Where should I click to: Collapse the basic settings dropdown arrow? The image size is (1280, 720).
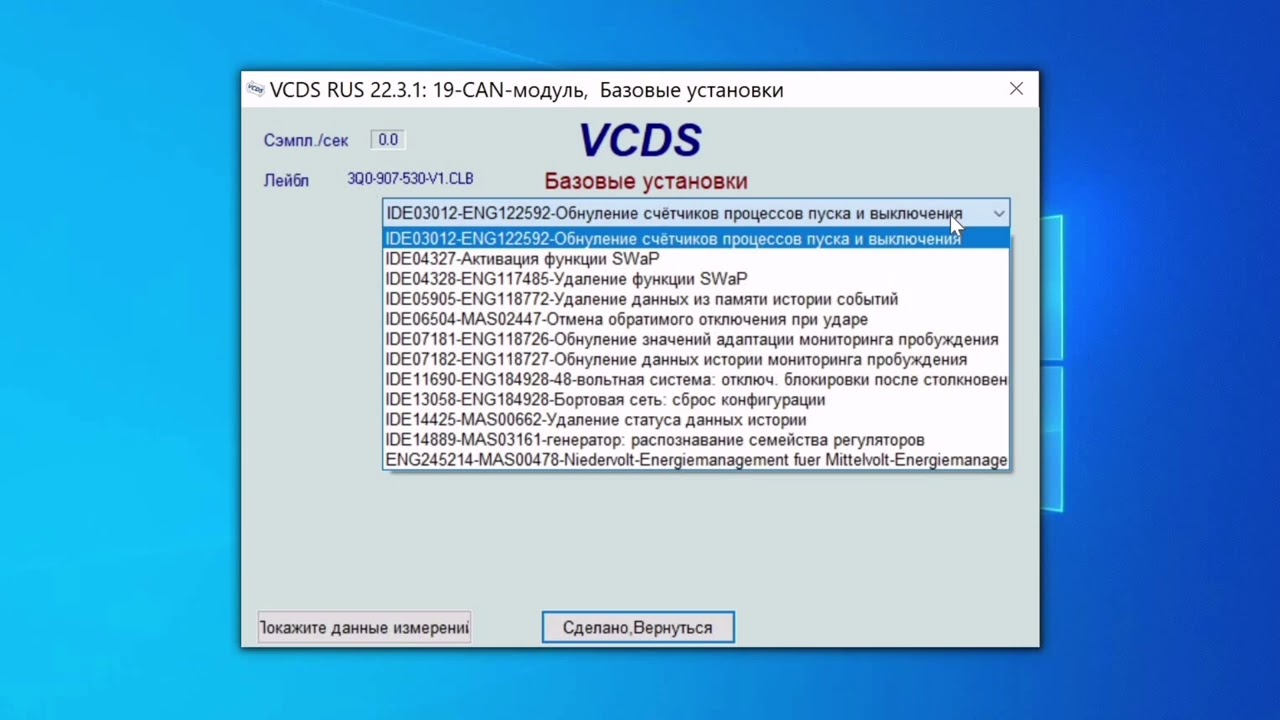pyautogui.click(x=999, y=213)
